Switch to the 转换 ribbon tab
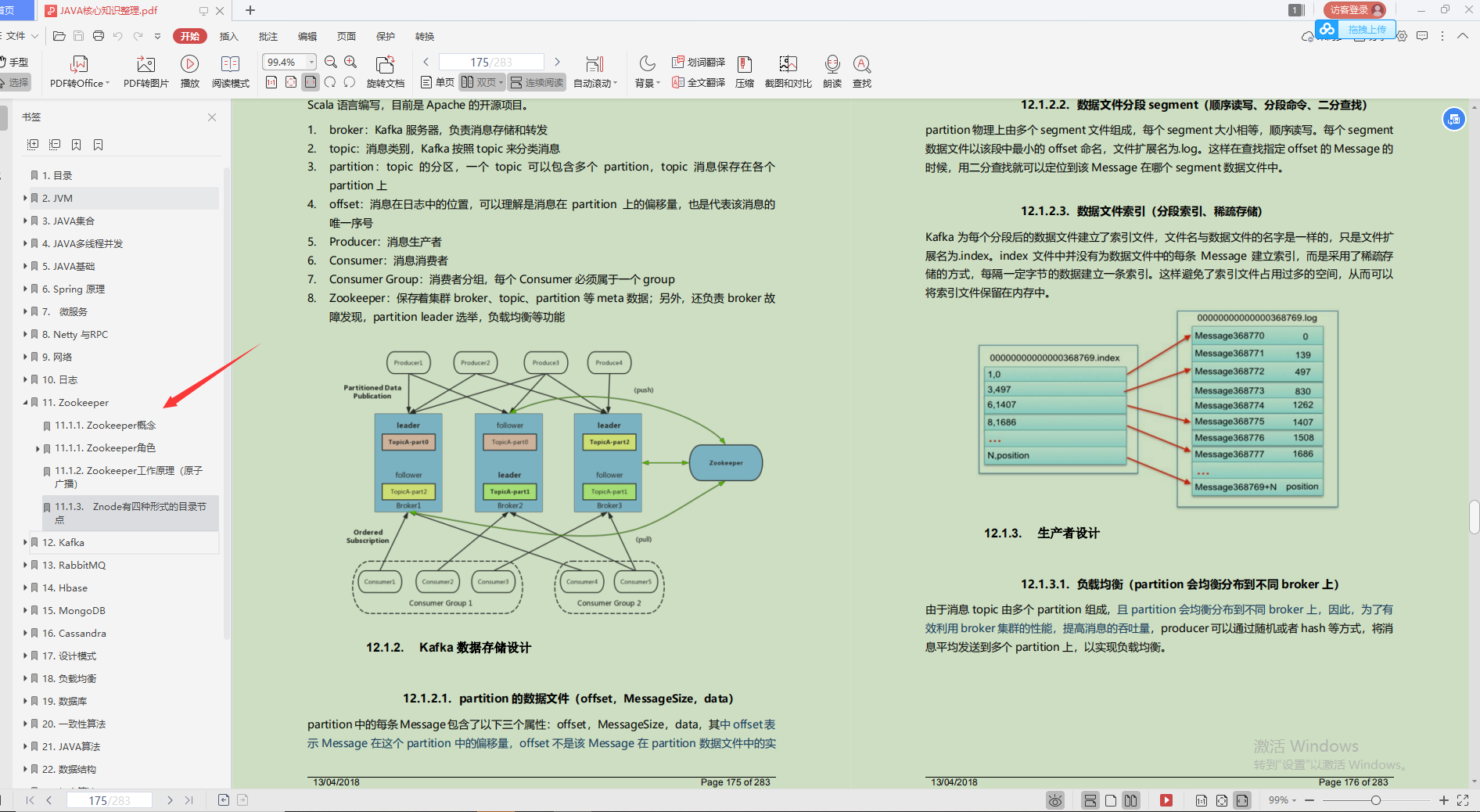Image resolution: width=1480 pixels, height=812 pixels. tap(425, 36)
